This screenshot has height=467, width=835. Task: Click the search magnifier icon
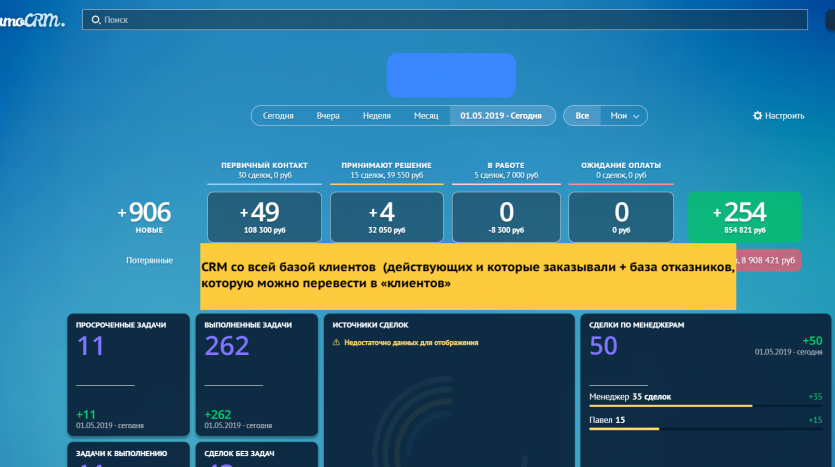click(95, 20)
